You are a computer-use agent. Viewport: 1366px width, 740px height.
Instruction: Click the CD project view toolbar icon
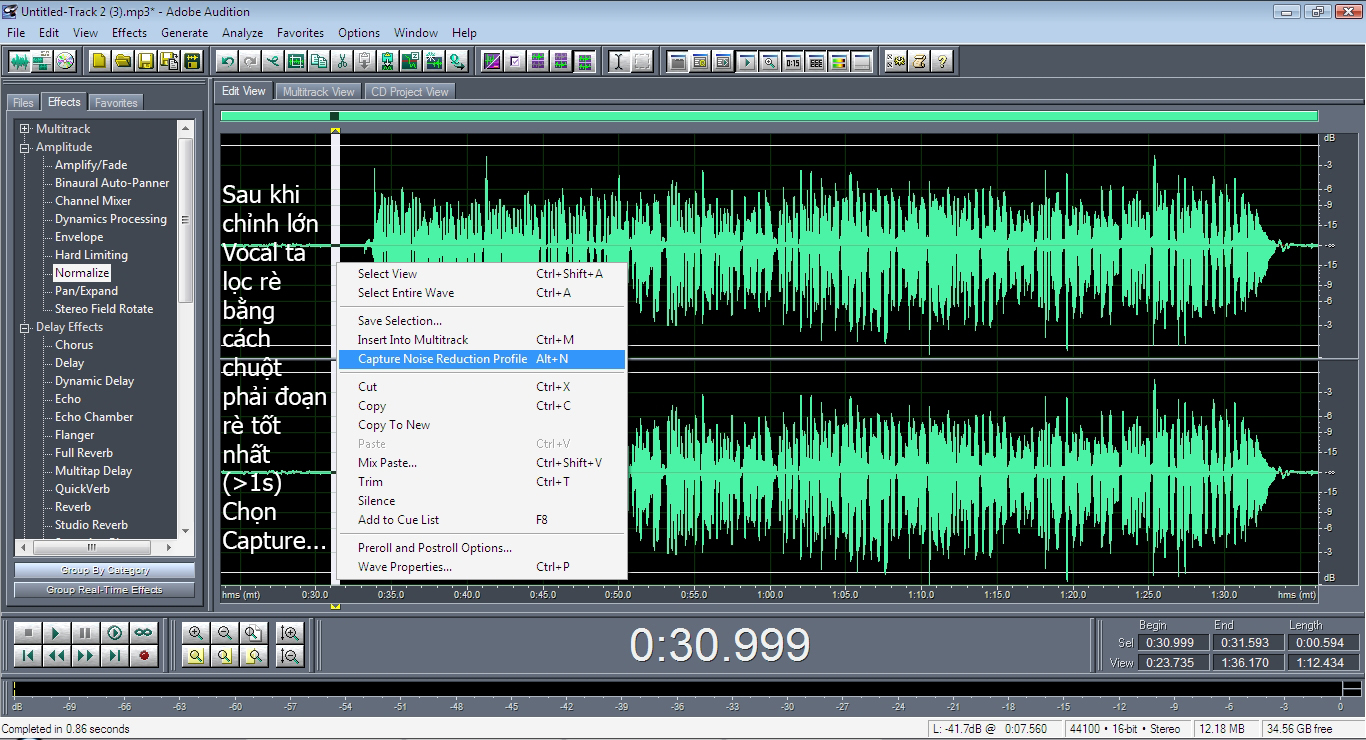click(65, 61)
